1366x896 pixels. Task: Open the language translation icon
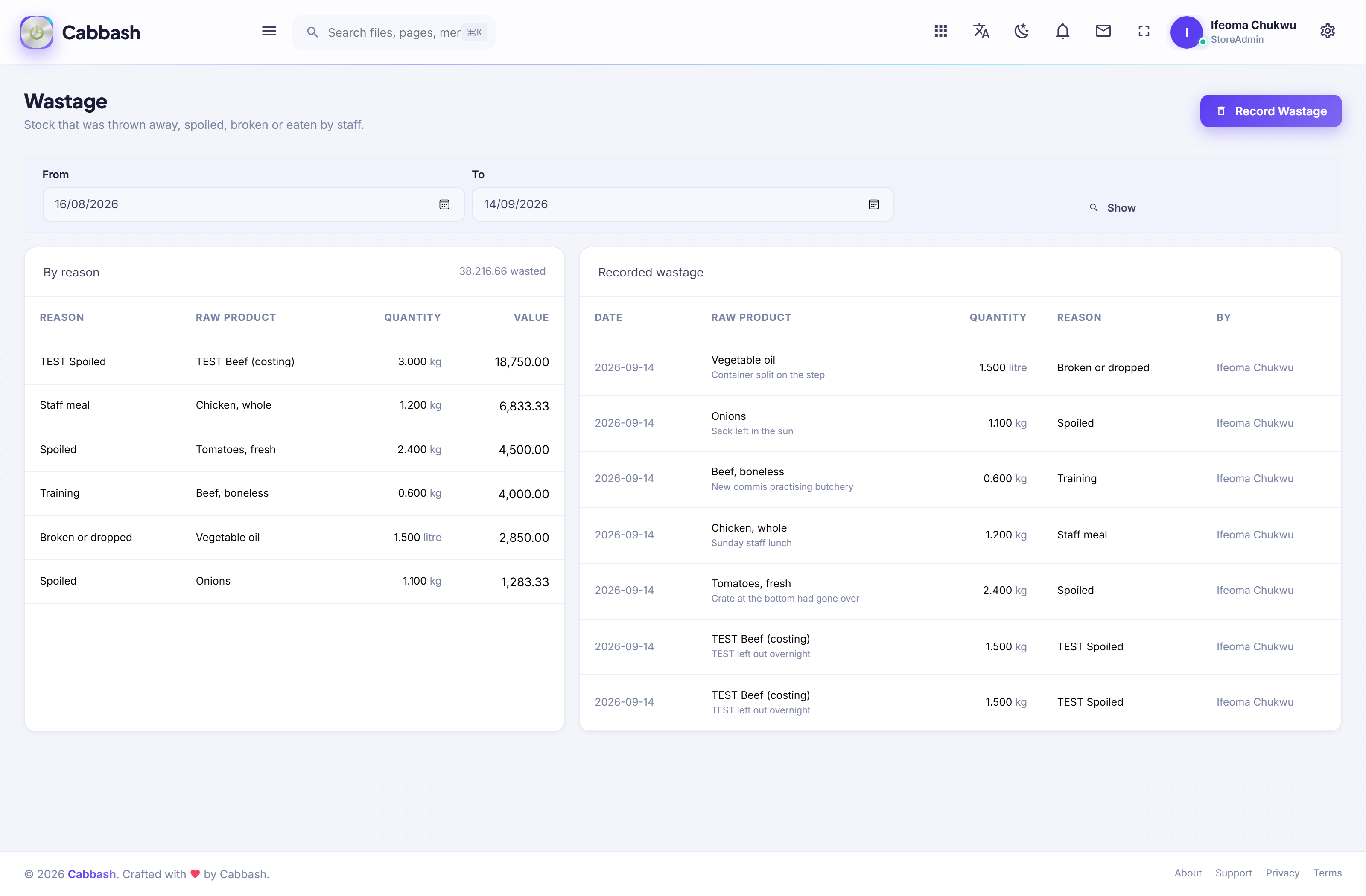point(981,32)
